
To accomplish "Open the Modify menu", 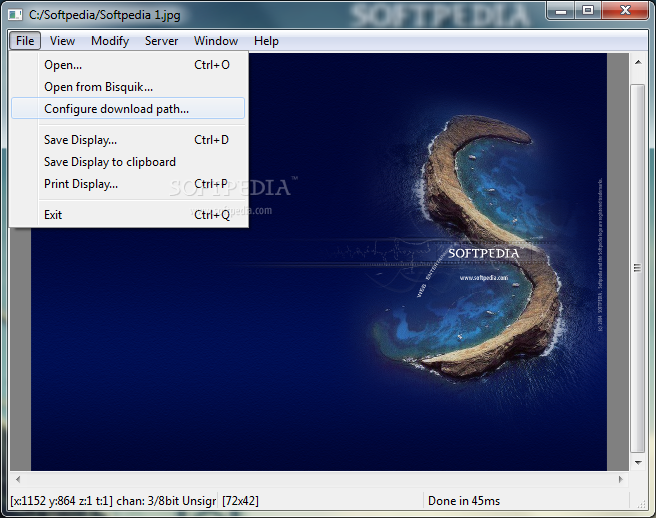I will 110,41.
